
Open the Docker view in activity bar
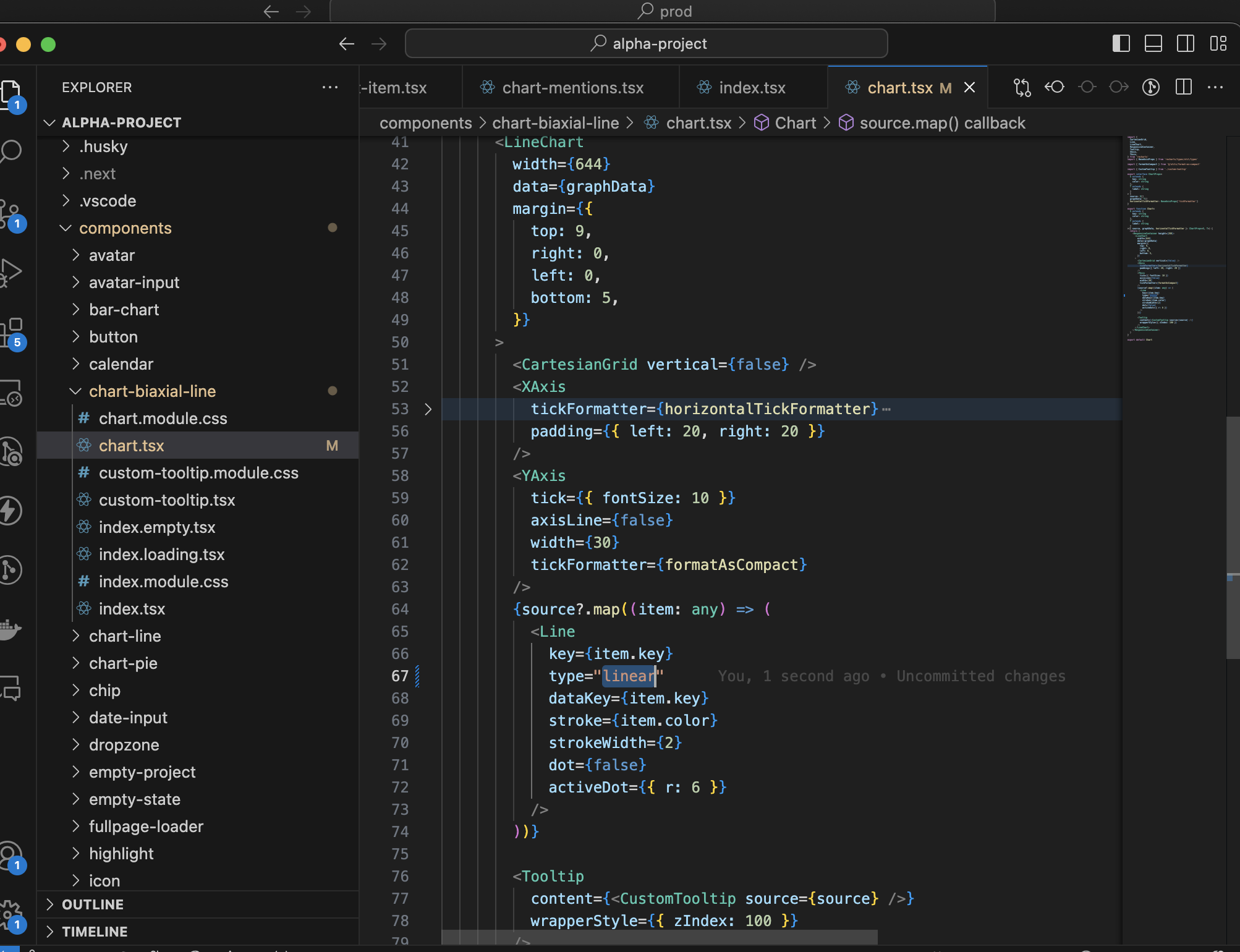10,629
